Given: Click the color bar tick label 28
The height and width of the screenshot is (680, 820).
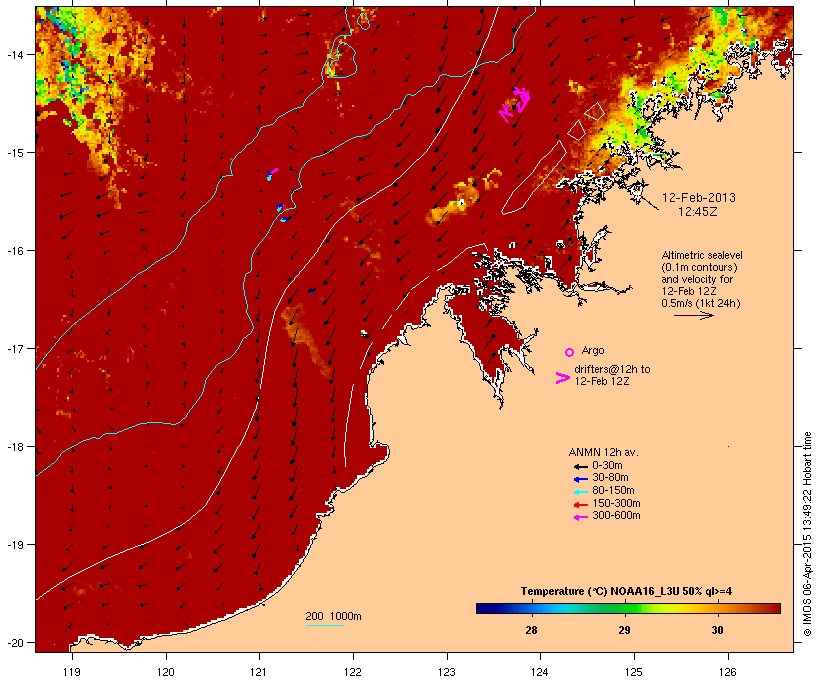Looking at the screenshot, I should (531, 630).
